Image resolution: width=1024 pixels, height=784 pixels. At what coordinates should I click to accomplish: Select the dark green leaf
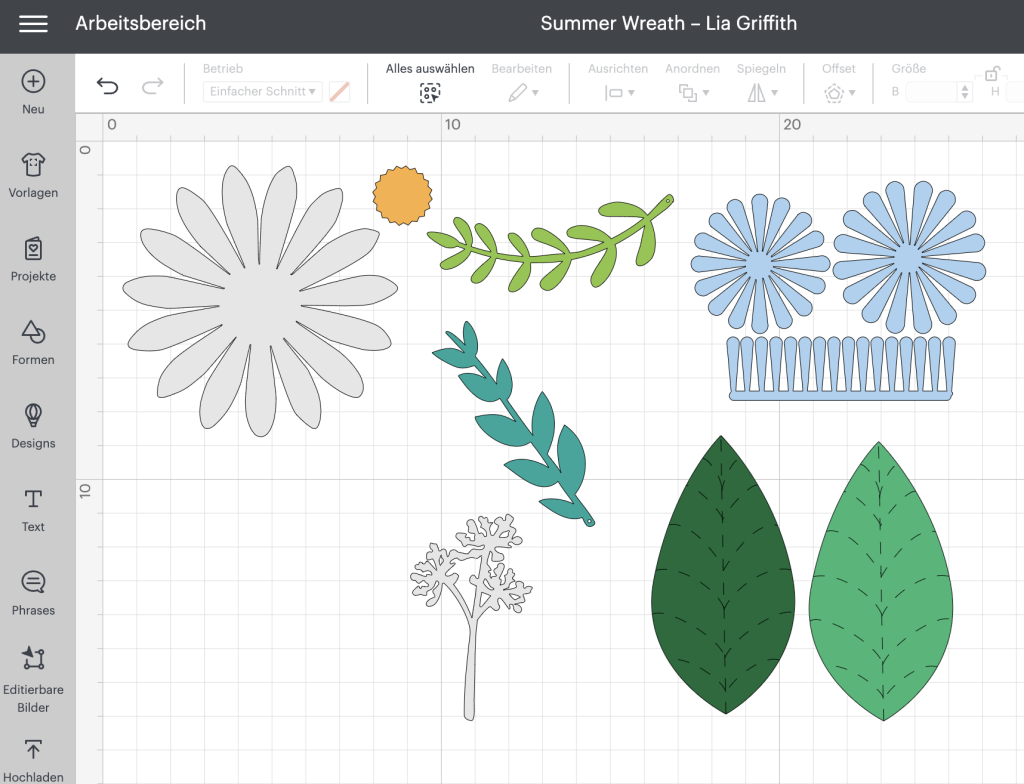[723, 575]
